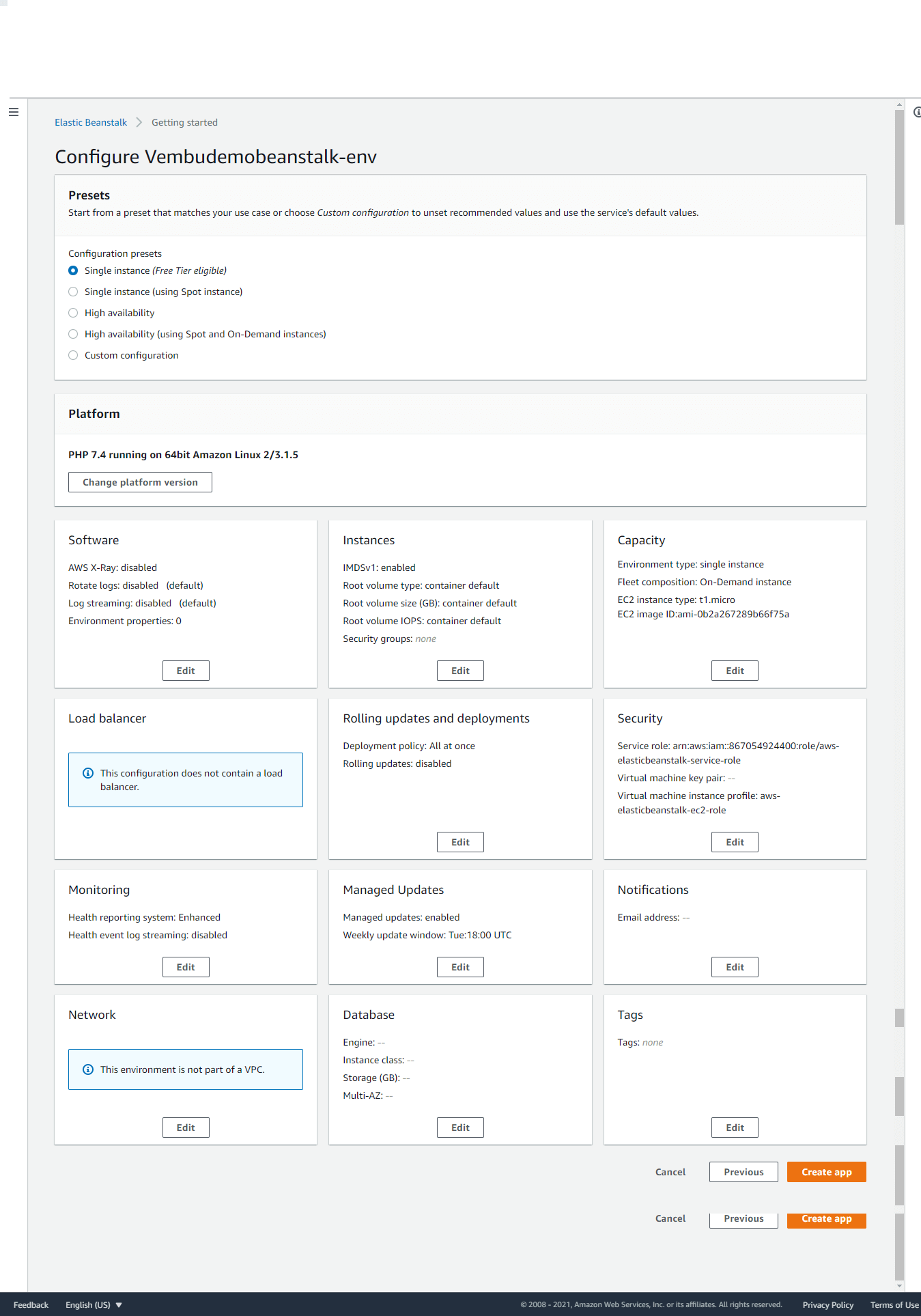Edit the Tags settings
Screen dimensions: 921x1316
[735, 1128]
